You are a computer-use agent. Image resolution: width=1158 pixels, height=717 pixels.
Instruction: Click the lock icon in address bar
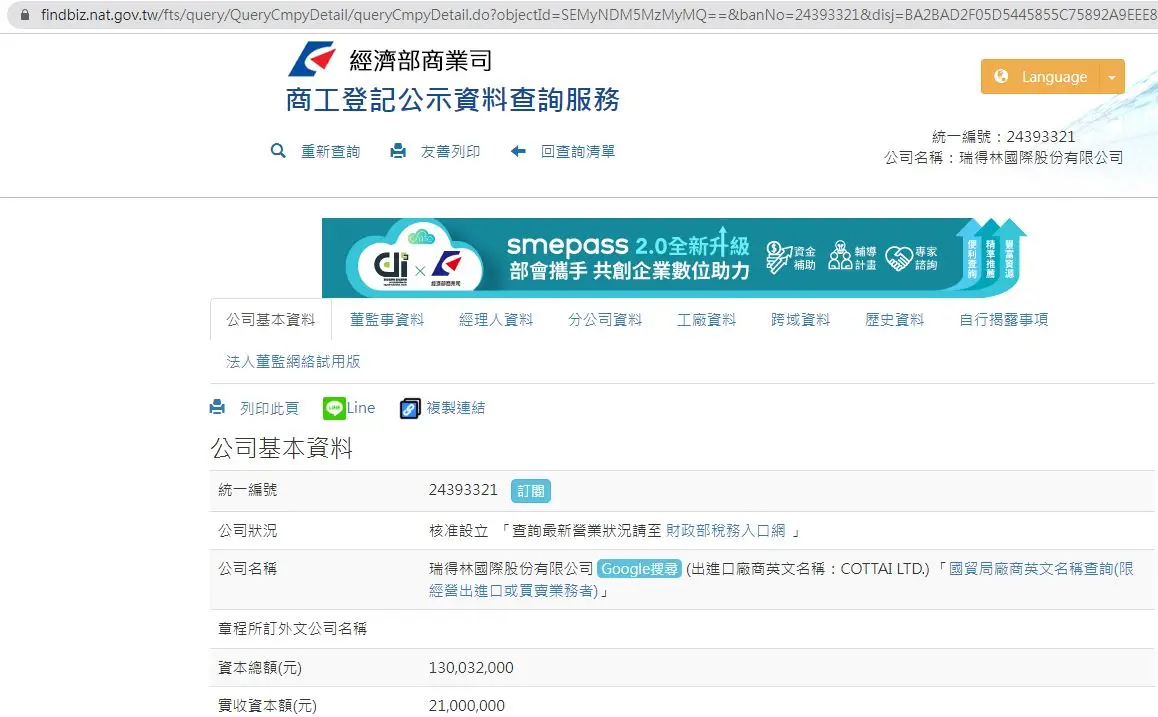[25, 15]
